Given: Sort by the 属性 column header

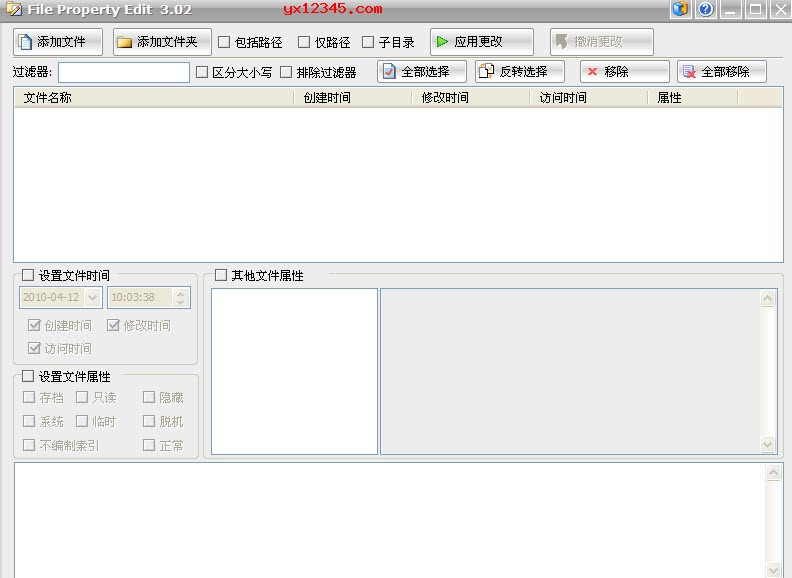Looking at the screenshot, I should click(x=693, y=98).
